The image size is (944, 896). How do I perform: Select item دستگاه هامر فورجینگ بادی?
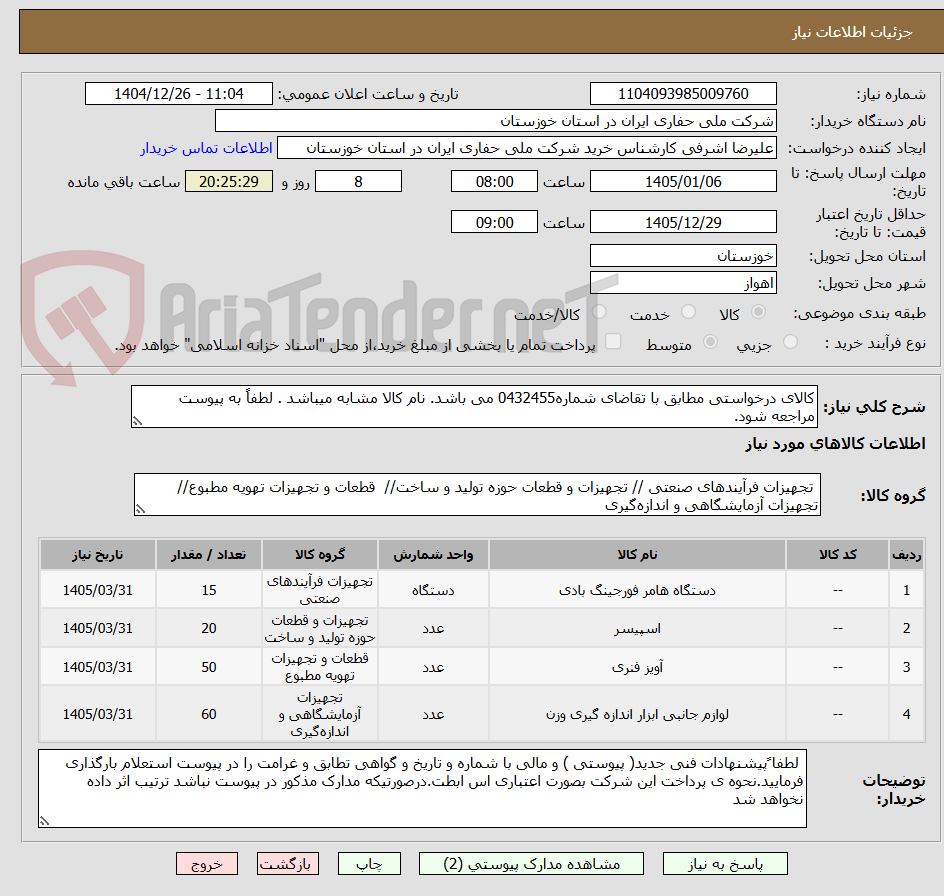click(637, 590)
